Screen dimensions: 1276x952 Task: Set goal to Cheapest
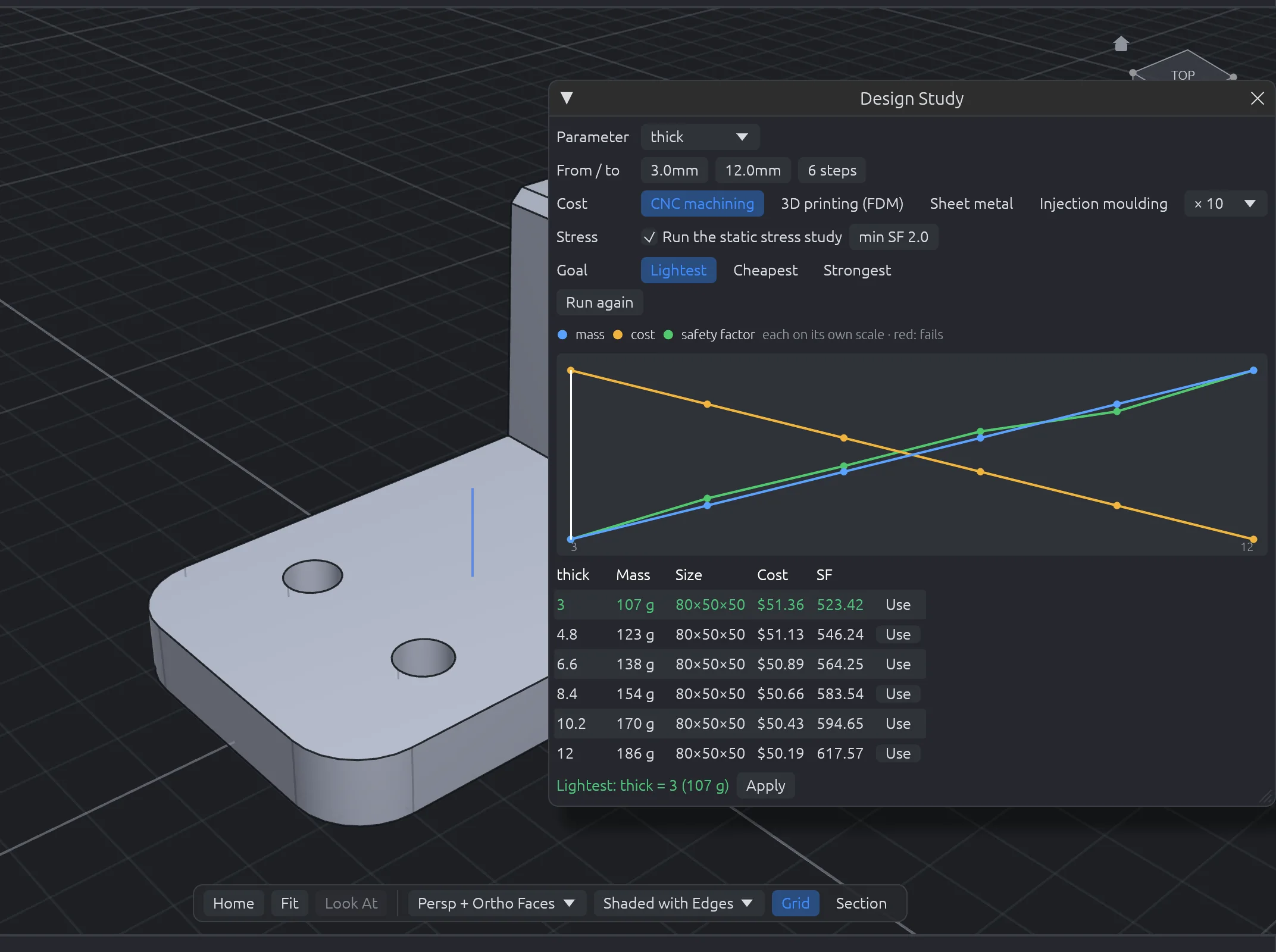(765, 270)
